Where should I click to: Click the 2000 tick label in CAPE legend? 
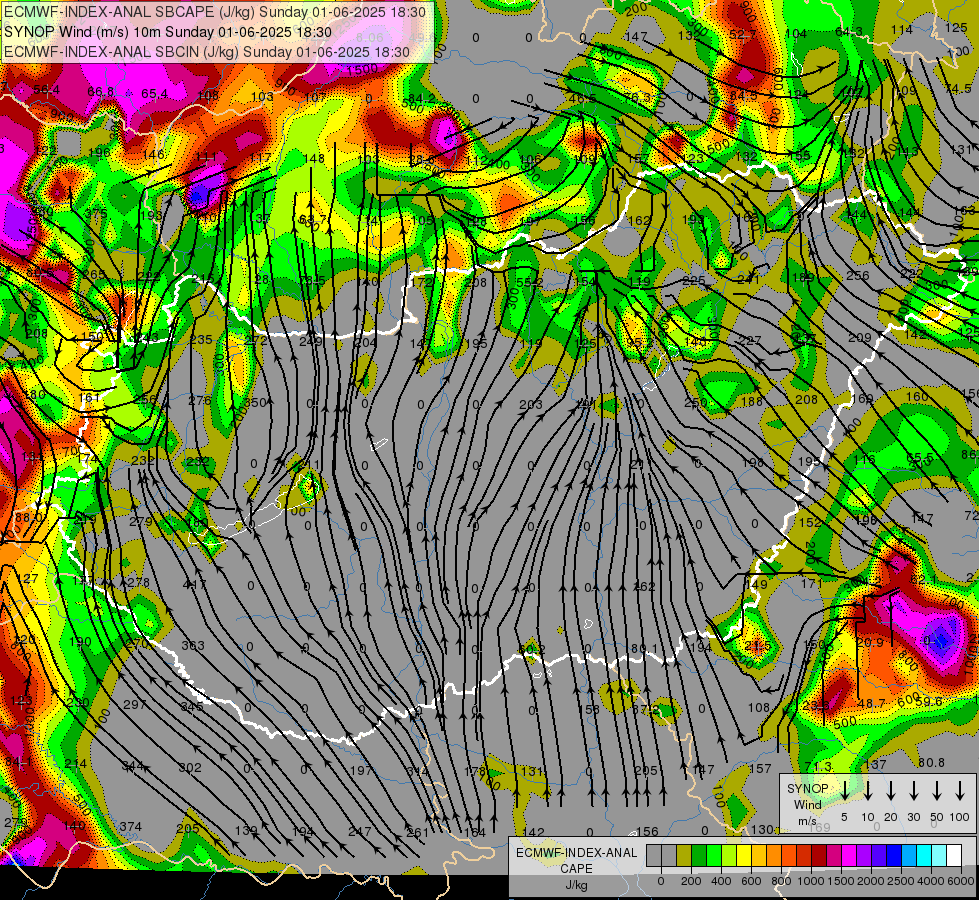871,881
